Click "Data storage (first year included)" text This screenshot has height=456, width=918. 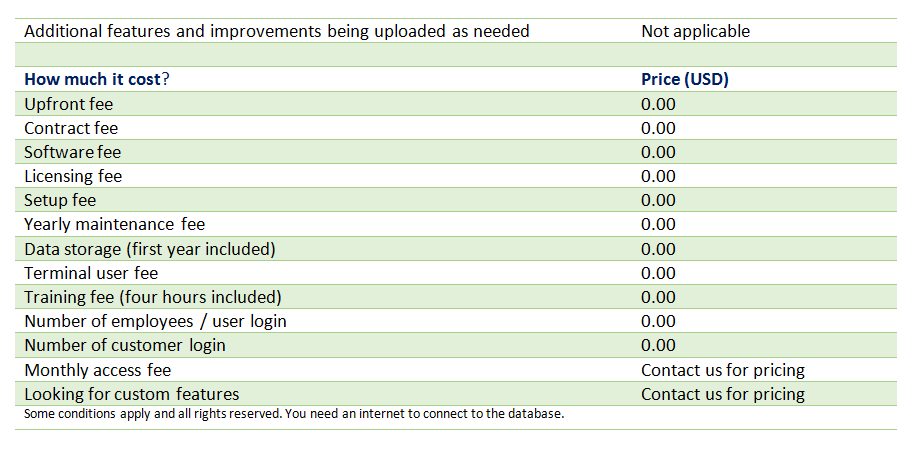click(x=149, y=249)
